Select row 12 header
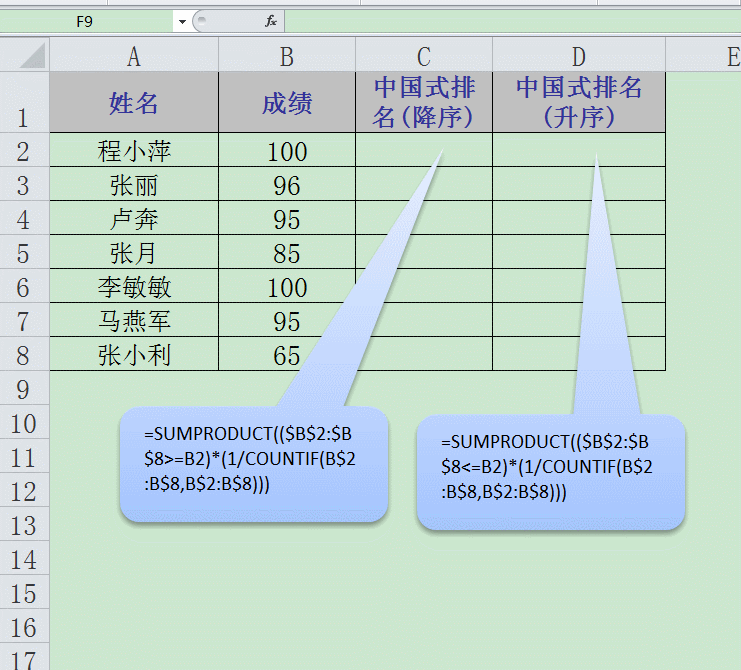This screenshot has width=741, height=670. (25, 490)
